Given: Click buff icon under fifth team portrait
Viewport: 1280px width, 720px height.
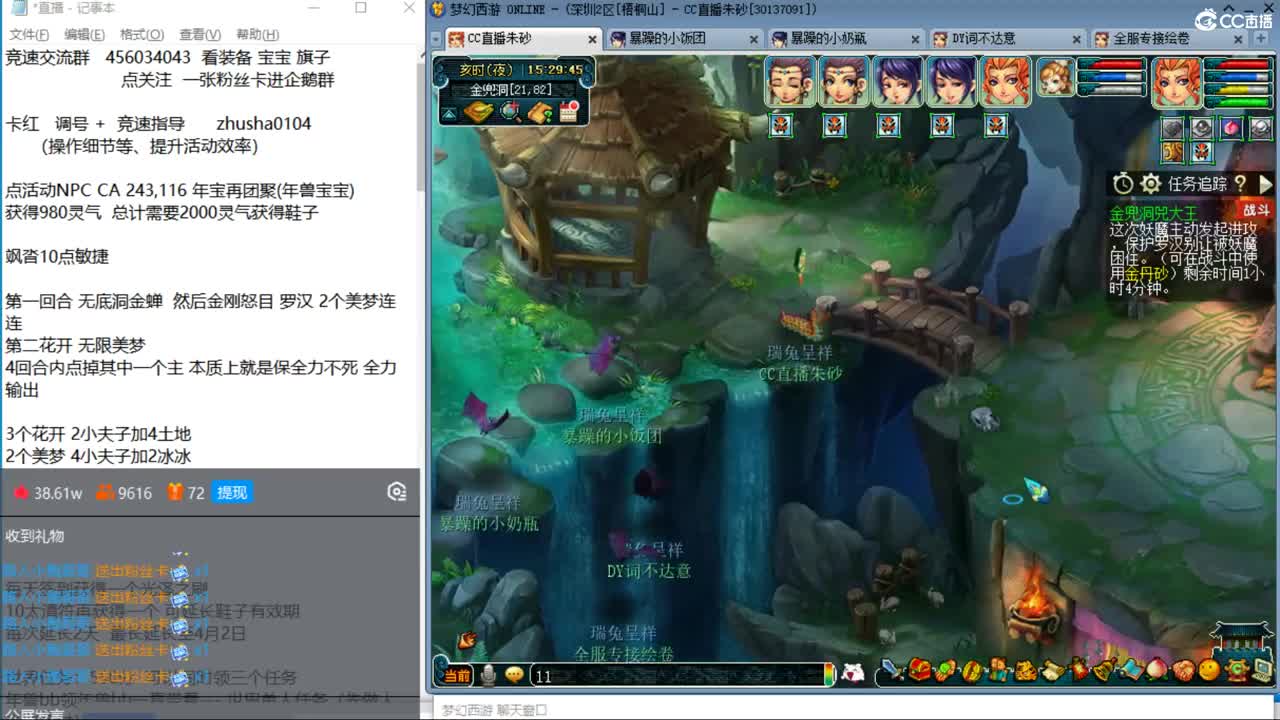Looking at the screenshot, I should [997, 125].
